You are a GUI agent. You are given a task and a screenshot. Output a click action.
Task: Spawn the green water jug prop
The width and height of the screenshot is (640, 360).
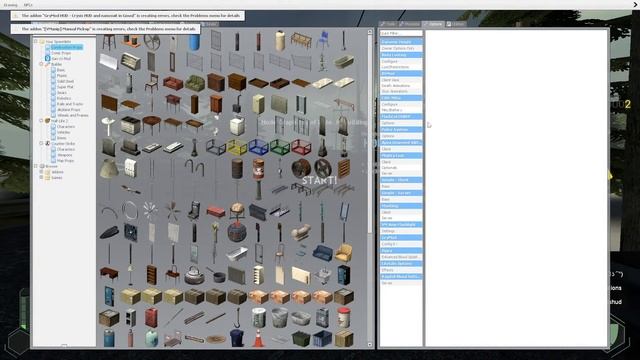(x=151, y=338)
